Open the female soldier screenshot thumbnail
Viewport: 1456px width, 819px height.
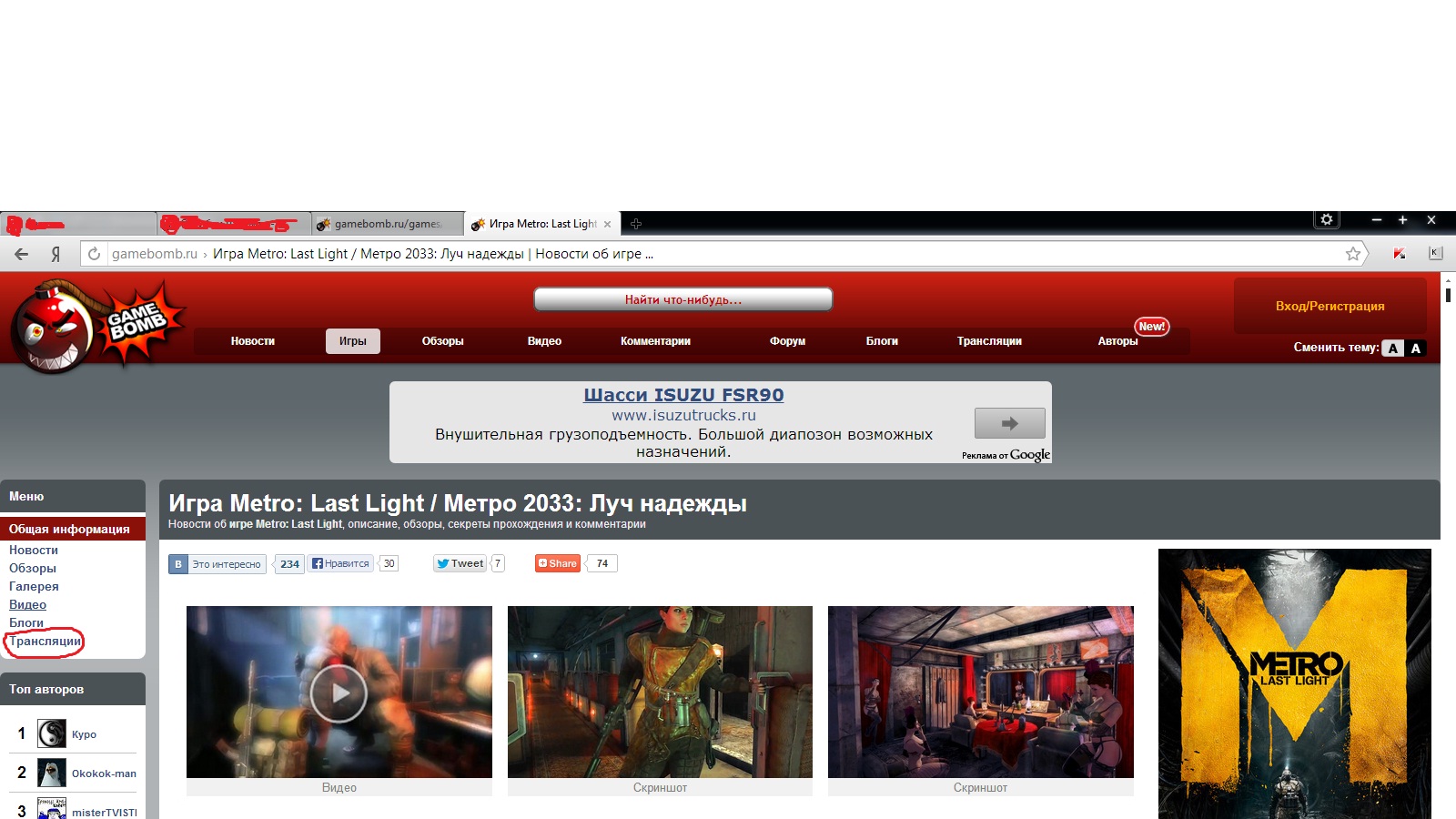point(660,693)
